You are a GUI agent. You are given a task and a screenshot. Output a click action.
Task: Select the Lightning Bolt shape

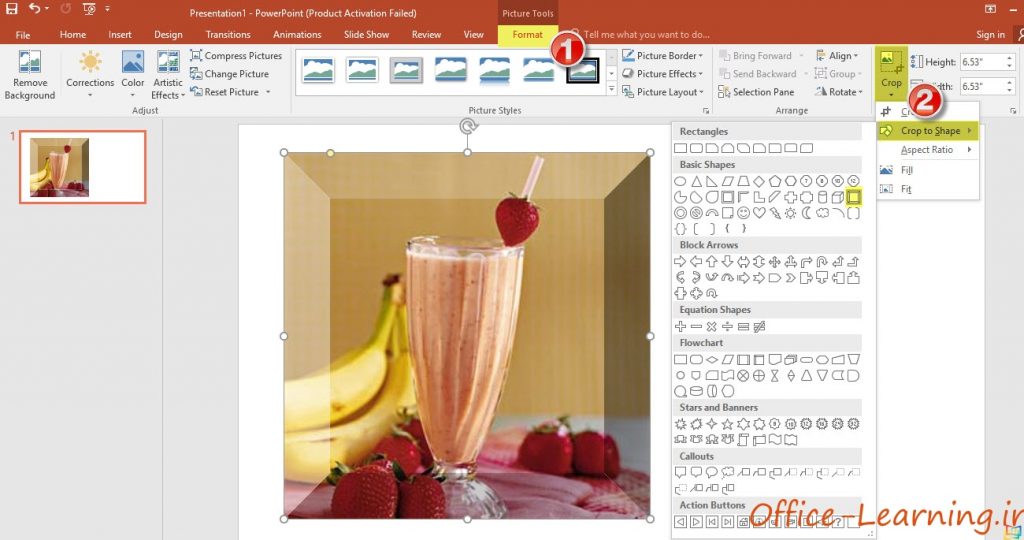coord(775,213)
